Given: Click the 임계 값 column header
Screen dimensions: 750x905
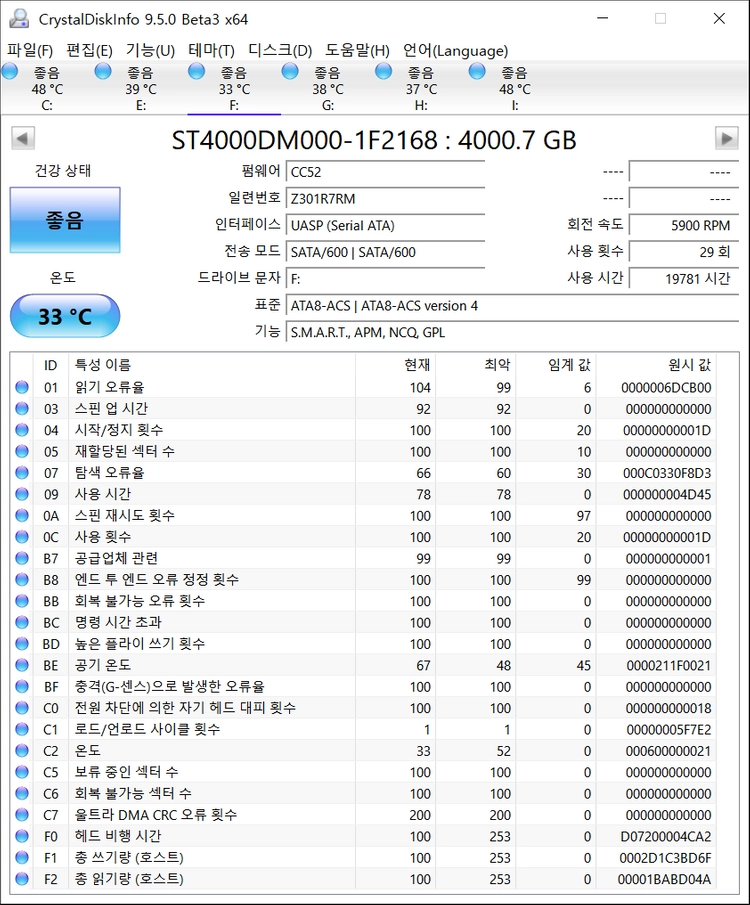Looking at the screenshot, I should click(x=555, y=365).
